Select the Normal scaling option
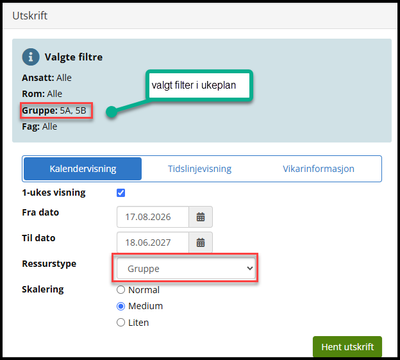The width and height of the screenshot is (400, 360). point(121,290)
